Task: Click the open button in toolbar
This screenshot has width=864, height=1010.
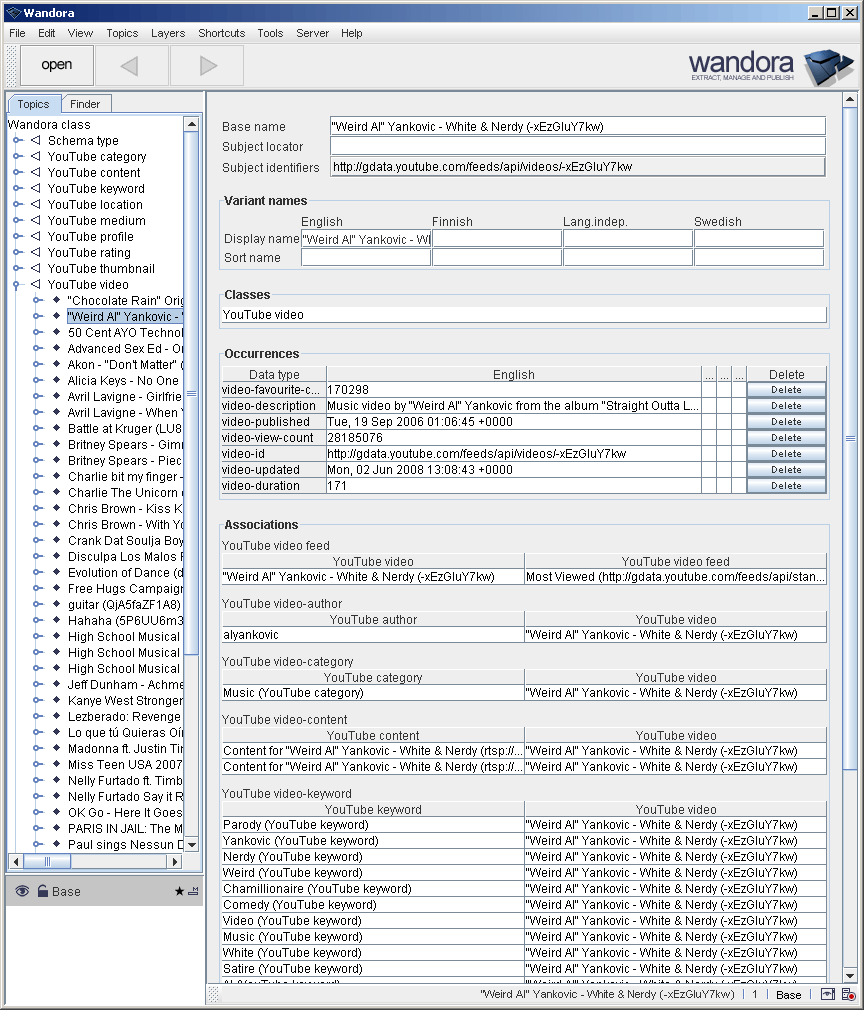Action: [x=57, y=66]
